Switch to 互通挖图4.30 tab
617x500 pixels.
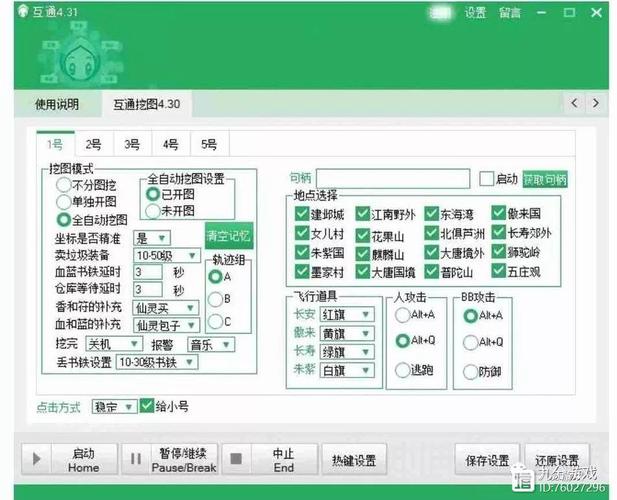click(147, 104)
